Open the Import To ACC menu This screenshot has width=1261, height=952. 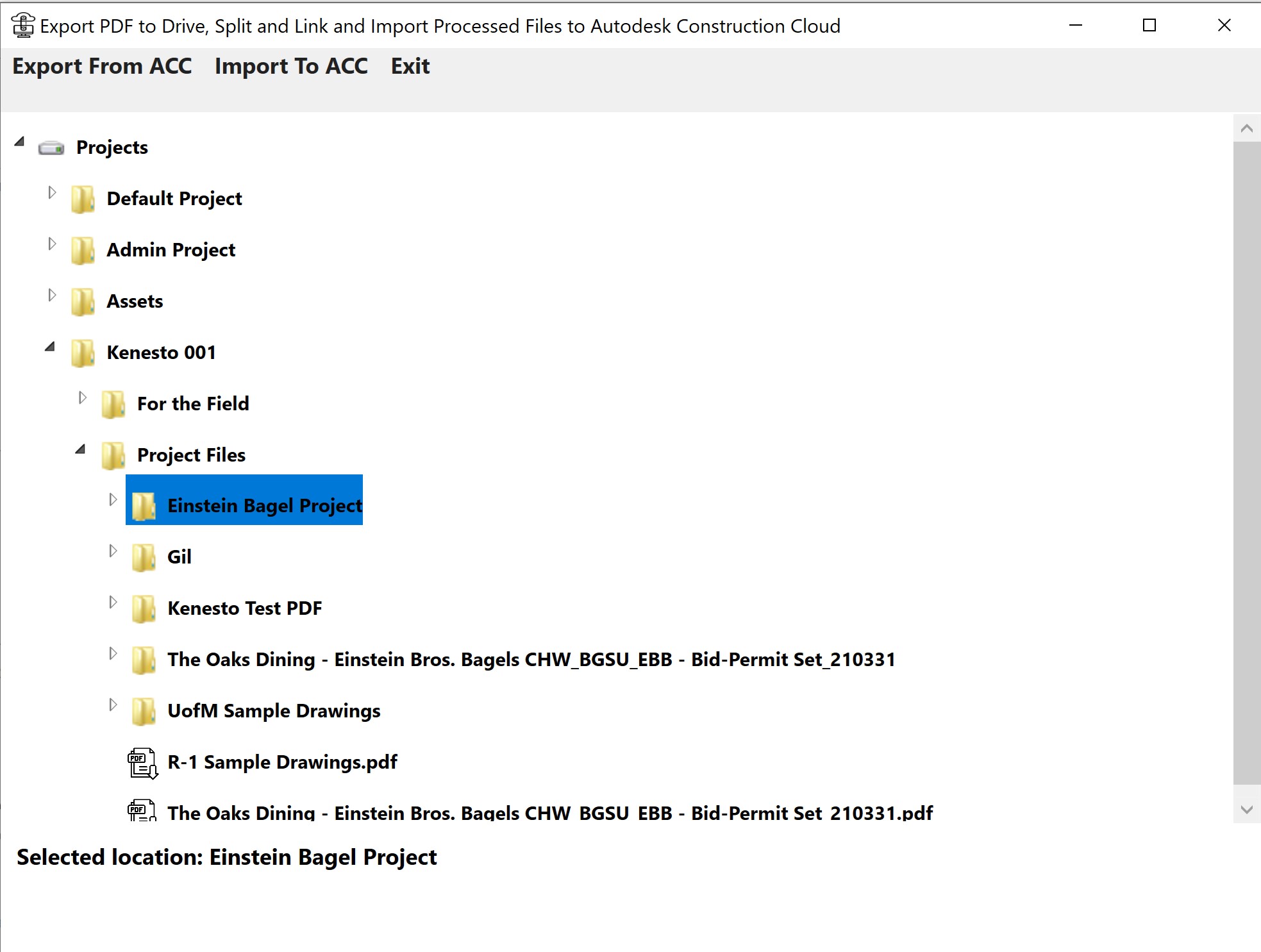(x=291, y=66)
